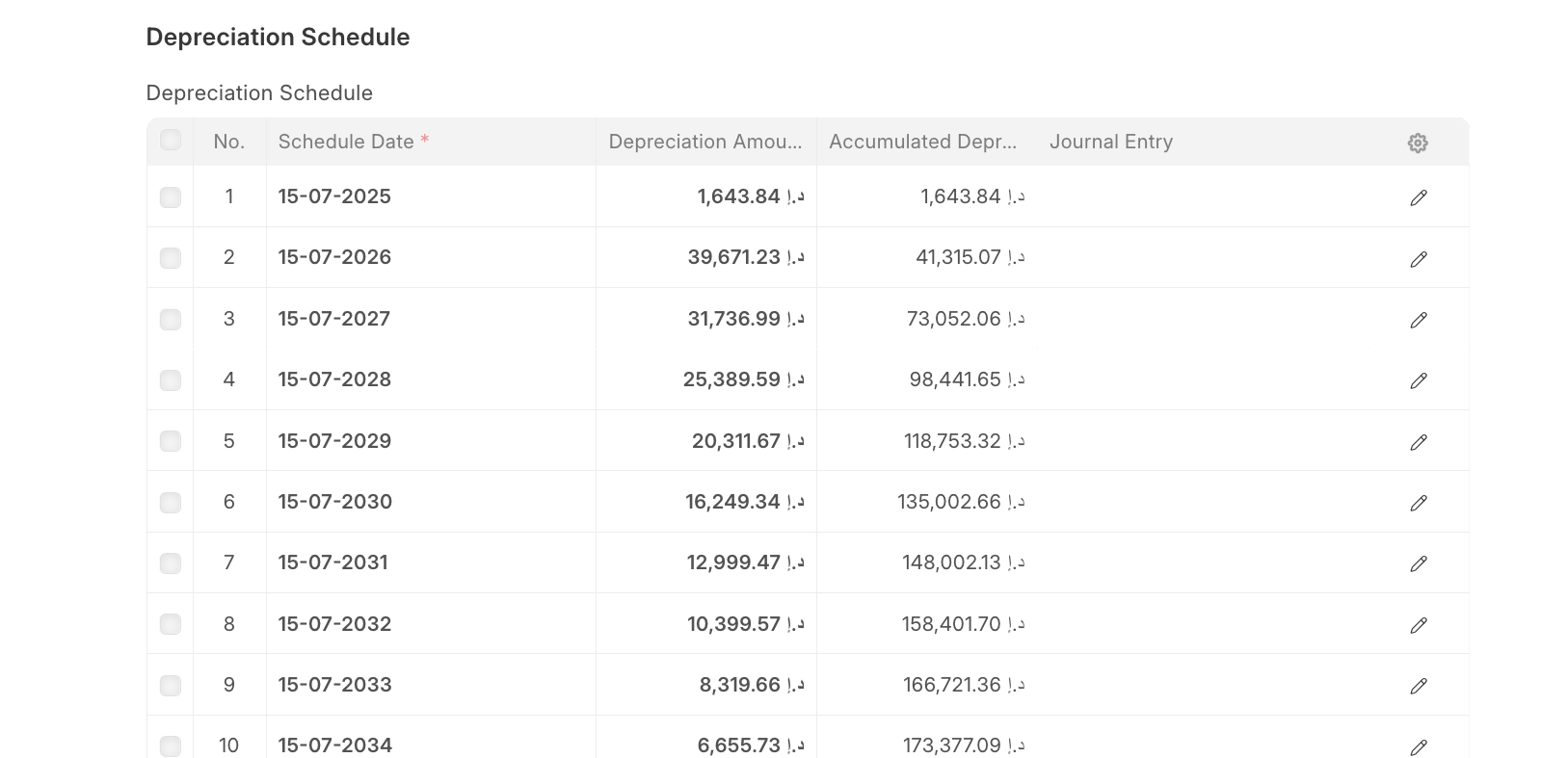This screenshot has height=758, width=1568.
Task: Select the 6,655.73 amount cell
Action: coord(706,737)
